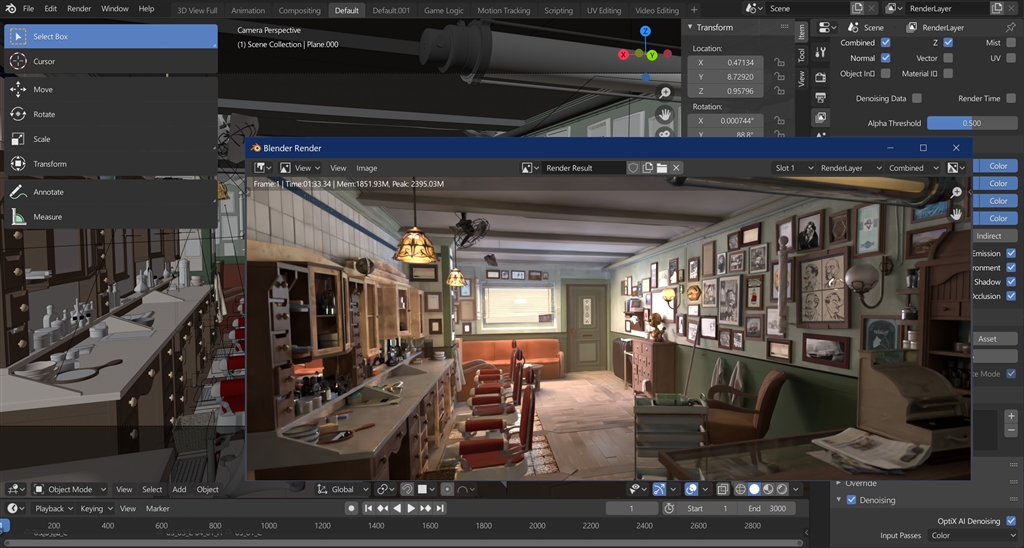Click the fake user shield icon

(x=633, y=168)
